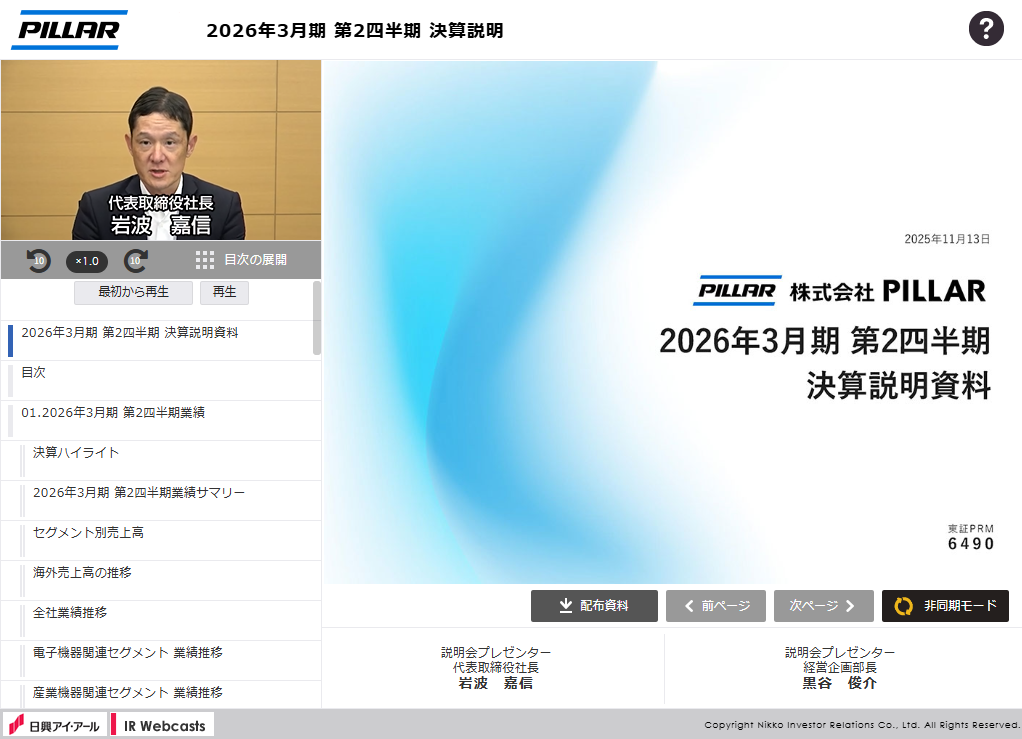Skip the video forward 10 seconds
The height and width of the screenshot is (739, 1022).
coord(136,261)
